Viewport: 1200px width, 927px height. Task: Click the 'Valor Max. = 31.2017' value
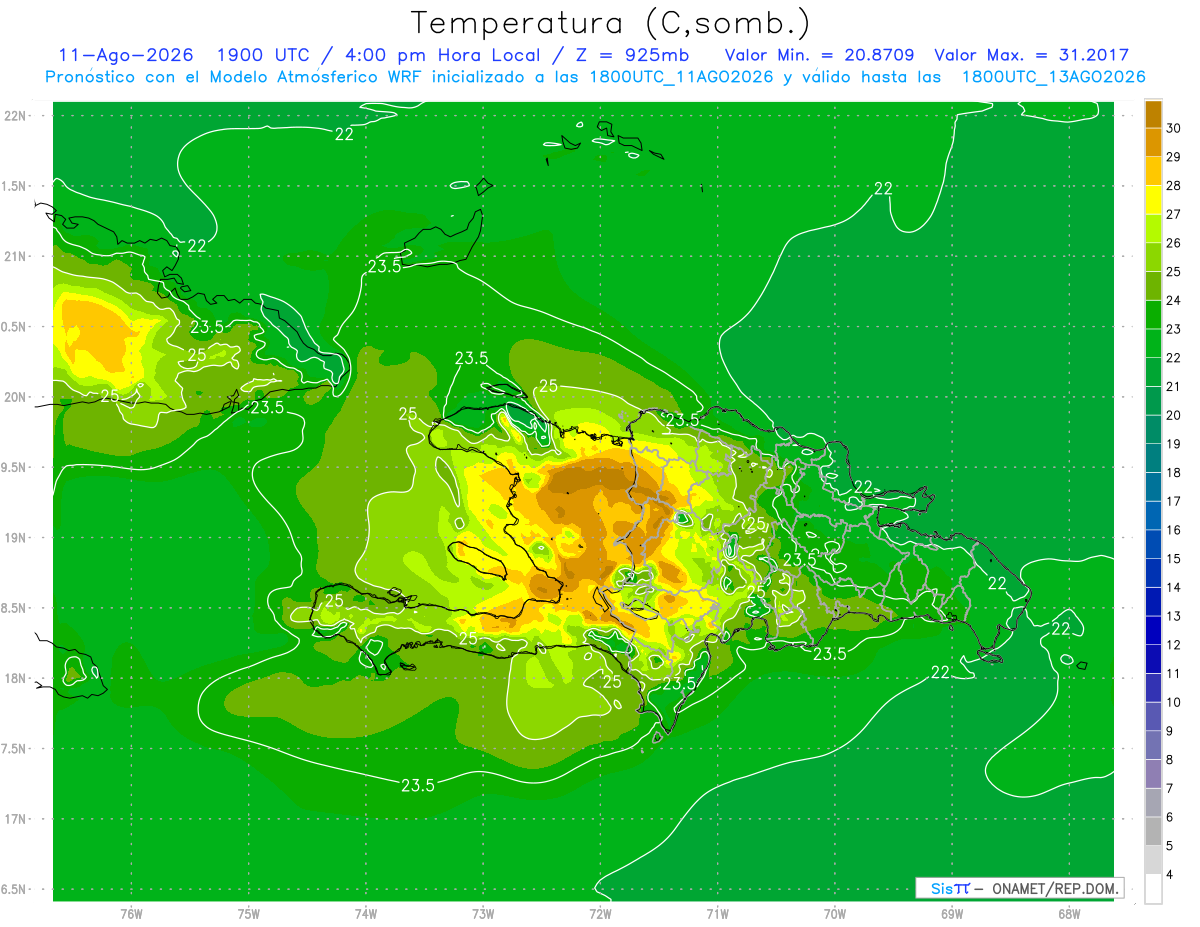(1031, 55)
